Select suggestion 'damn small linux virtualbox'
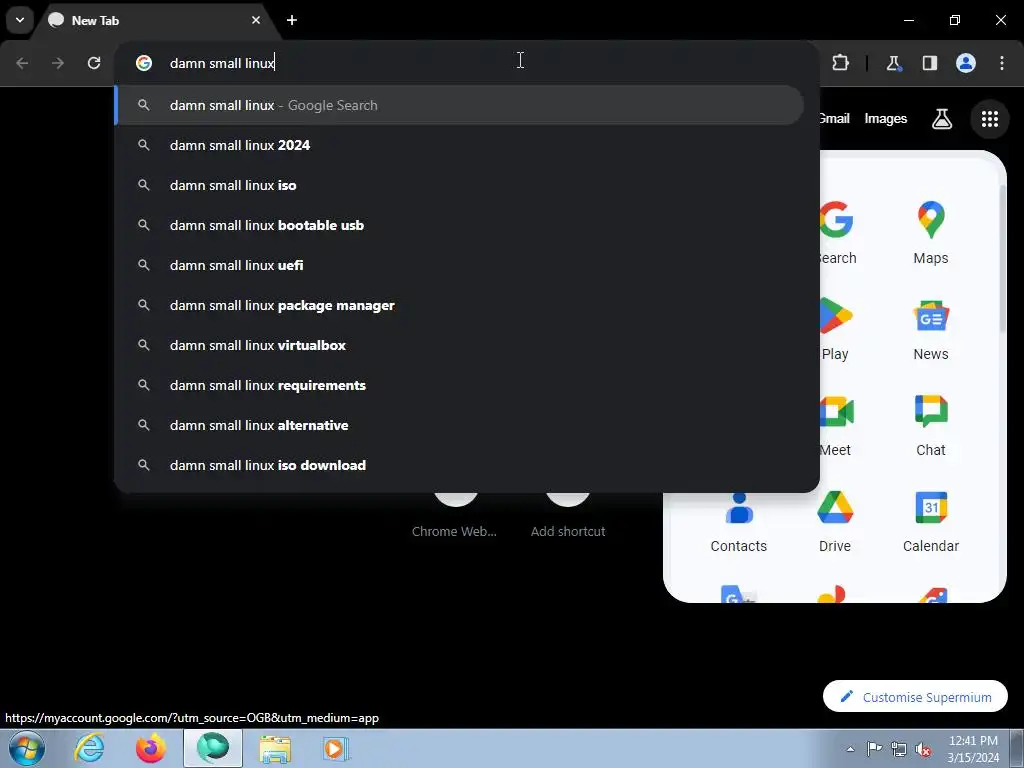The image size is (1024, 768). [460, 345]
